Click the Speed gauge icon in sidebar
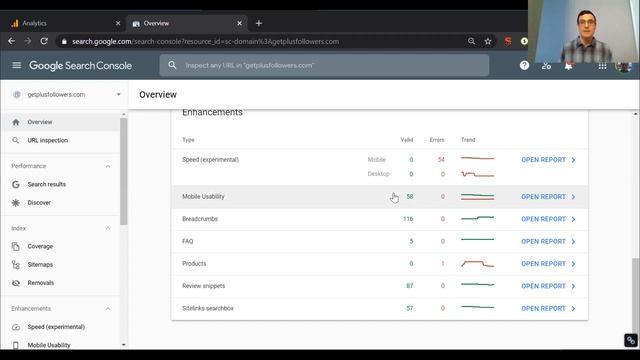The width and height of the screenshot is (640, 360). (x=16, y=327)
